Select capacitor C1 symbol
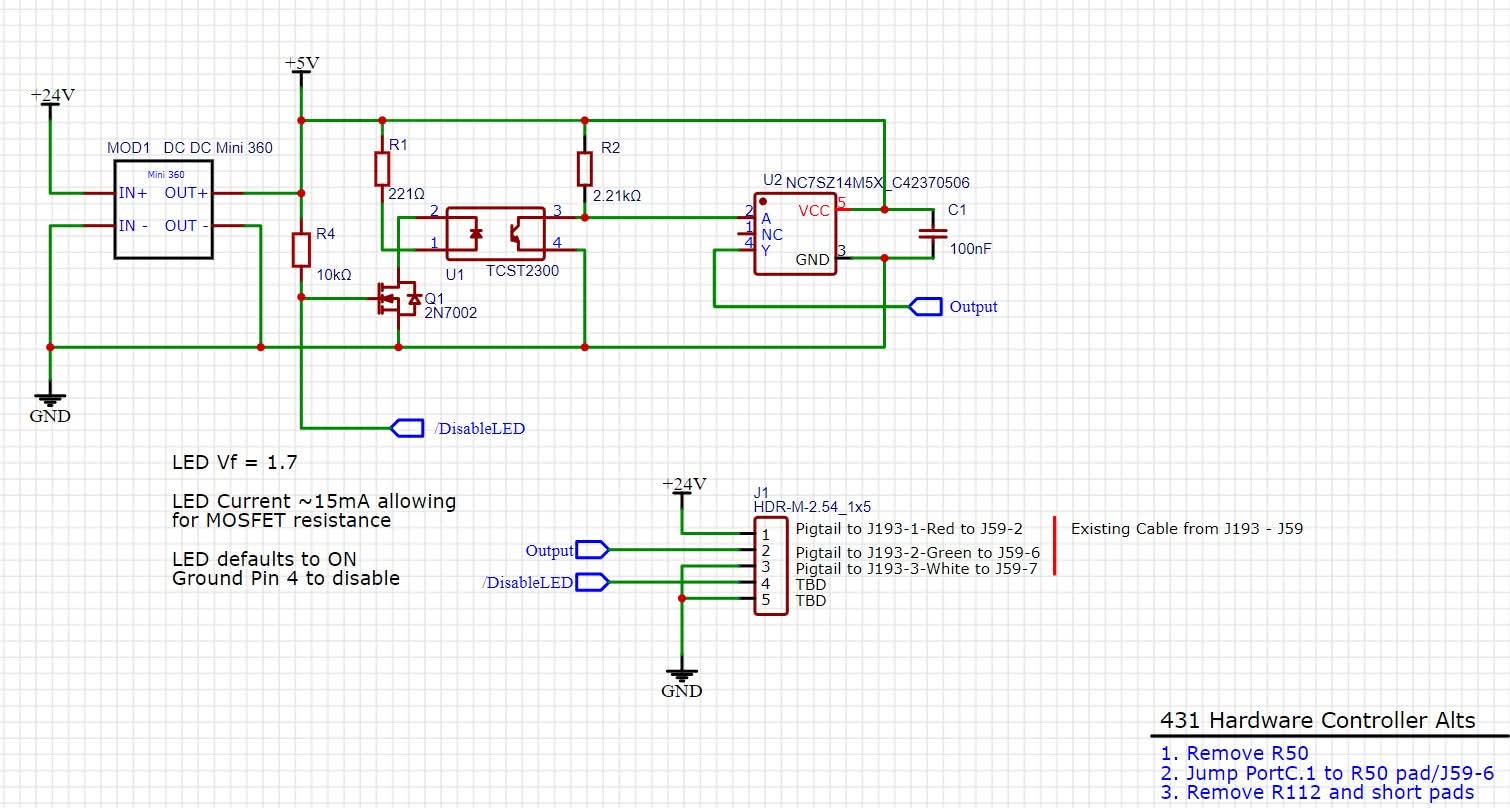Image resolution: width=1510 pixels, height=808 pixels. (x=932, y=233)
